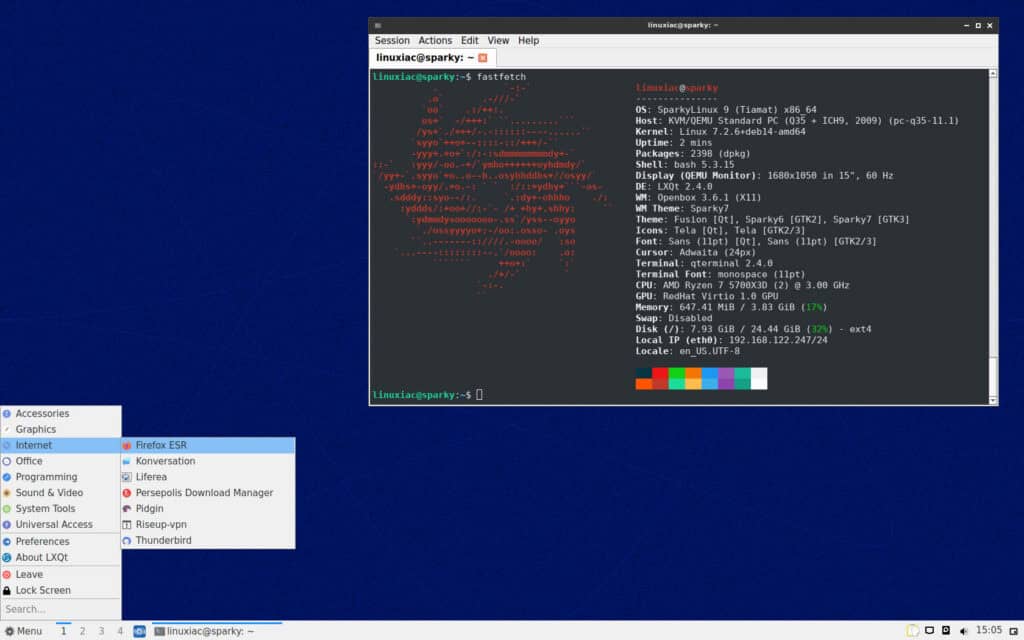Click the 'Swap: Disabled' line
1024x640 pixels.
pos(674,318)
